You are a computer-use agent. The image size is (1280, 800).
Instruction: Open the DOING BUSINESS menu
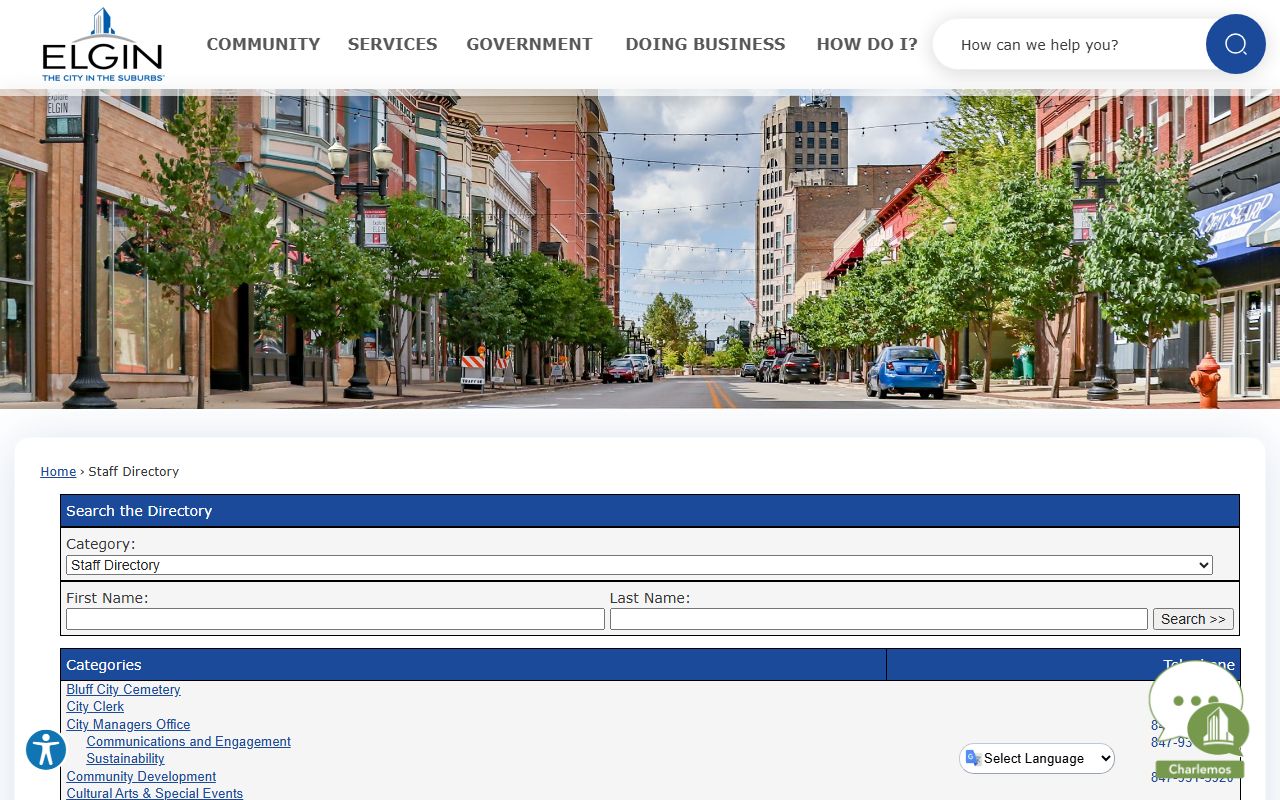705,44
